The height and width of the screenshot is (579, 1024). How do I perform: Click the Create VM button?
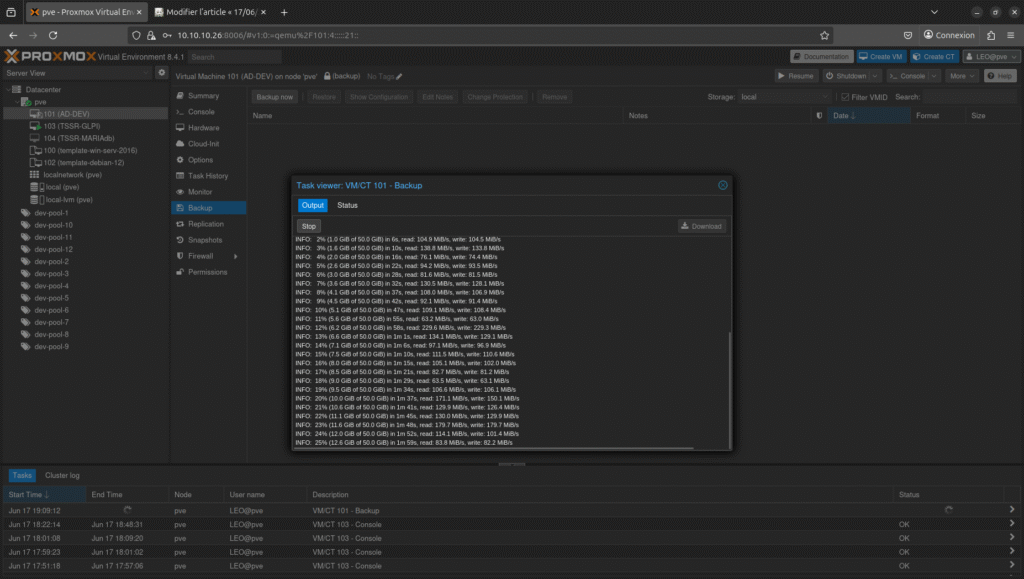[x=879, y=57]
